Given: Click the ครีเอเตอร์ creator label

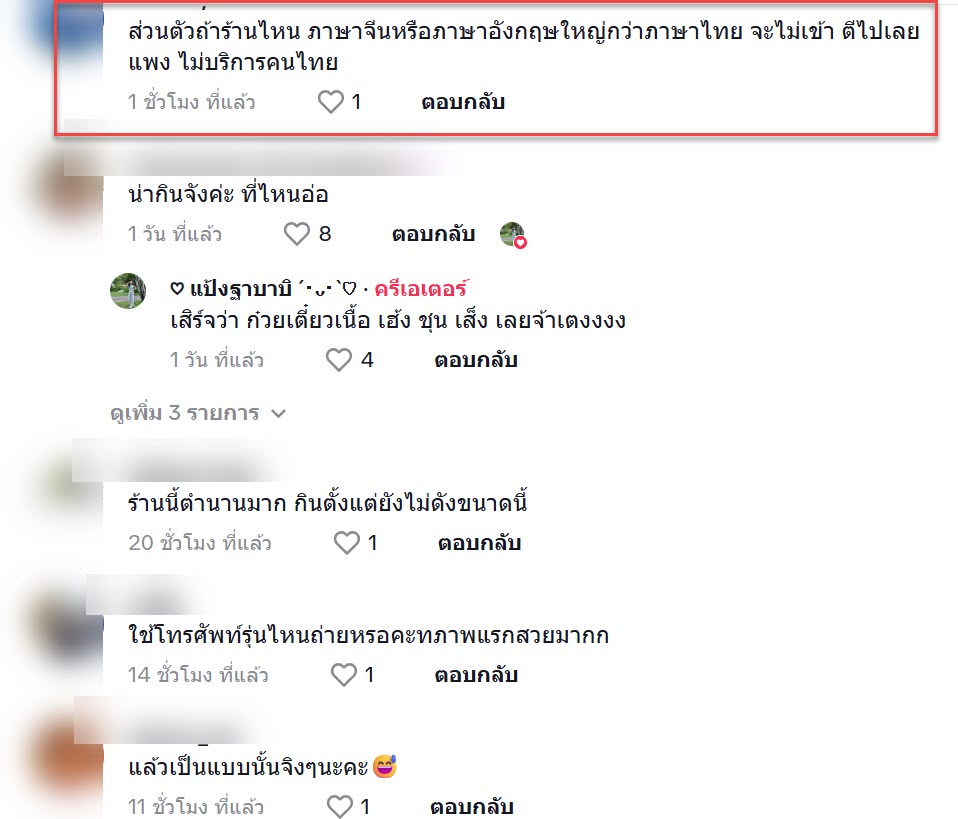Looking at the screenshot, I should coord(422,288).
